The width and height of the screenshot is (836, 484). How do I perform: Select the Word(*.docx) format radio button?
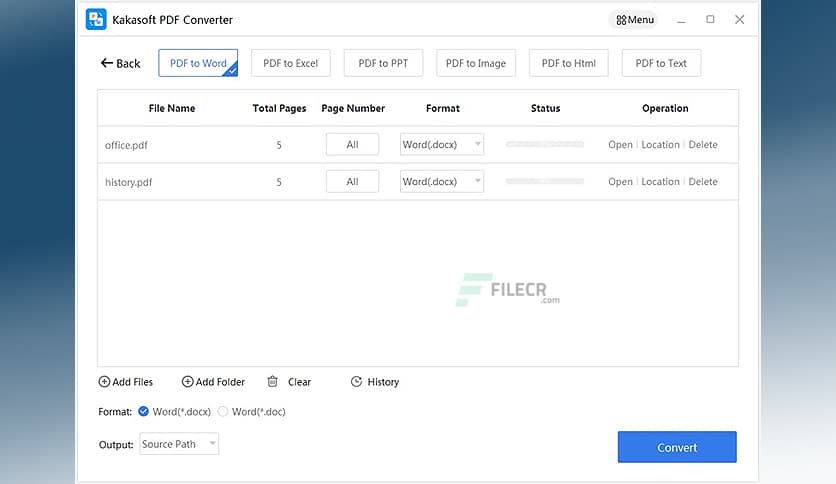(143, 412)
